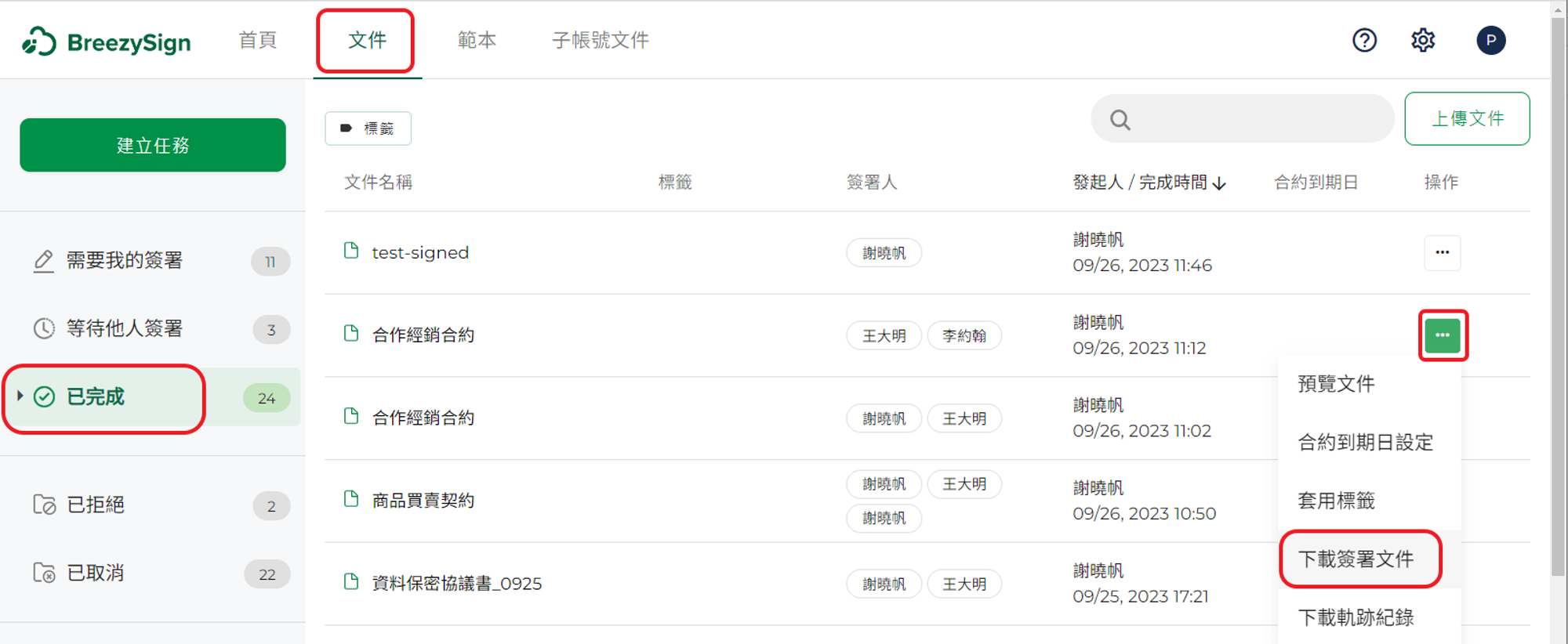This screenshot has width=1568, height=644.
Task: Open settings gear icon
Action: pos(1423,40)
